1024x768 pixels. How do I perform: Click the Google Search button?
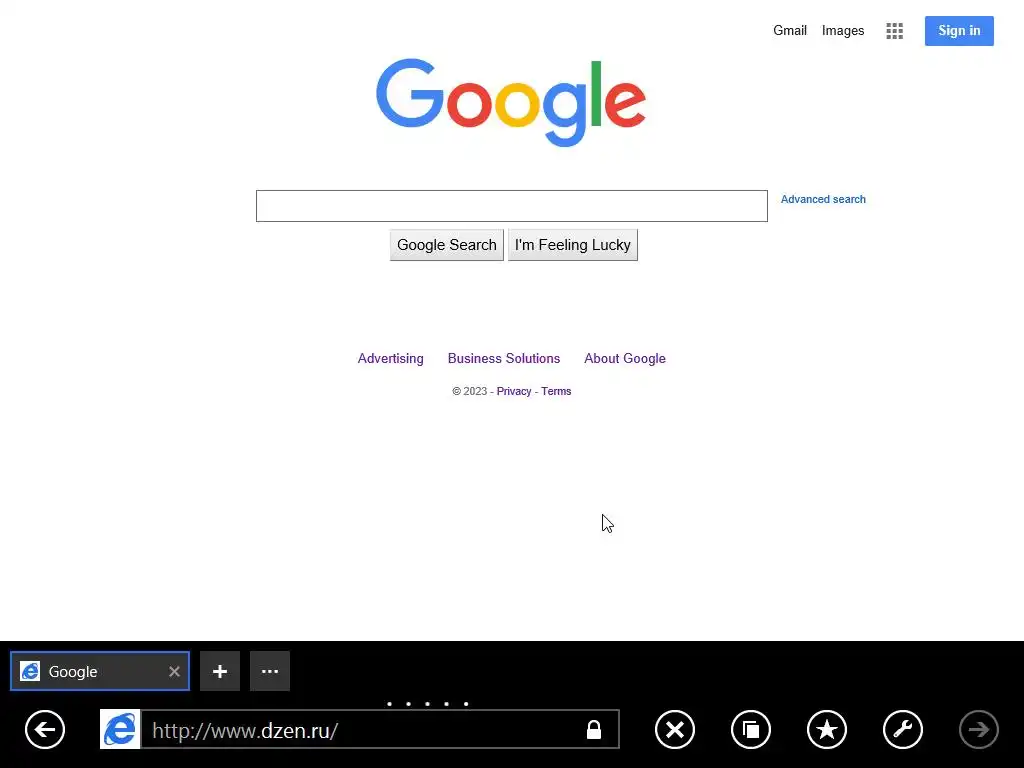447,245
